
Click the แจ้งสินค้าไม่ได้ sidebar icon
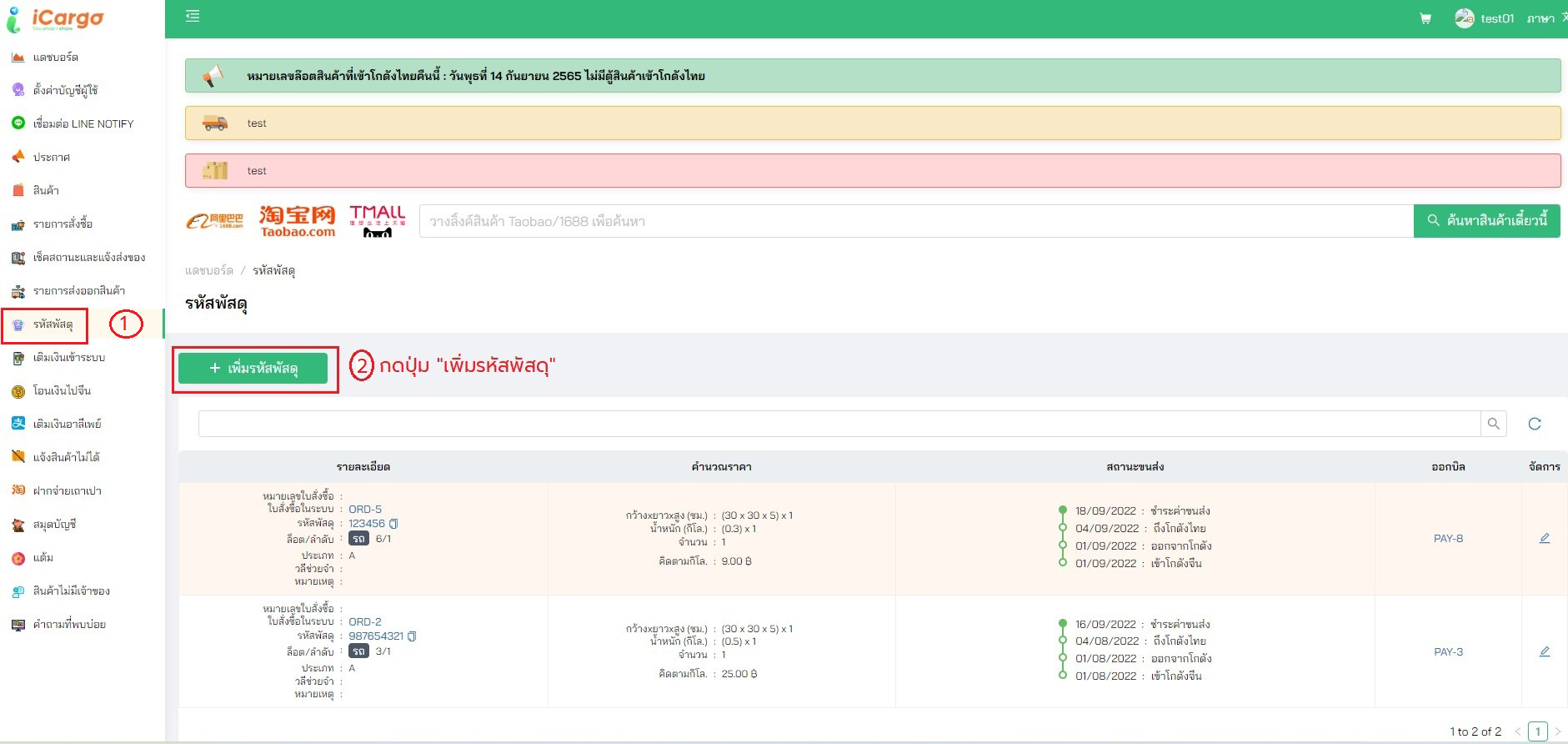[x=18, y=457]
